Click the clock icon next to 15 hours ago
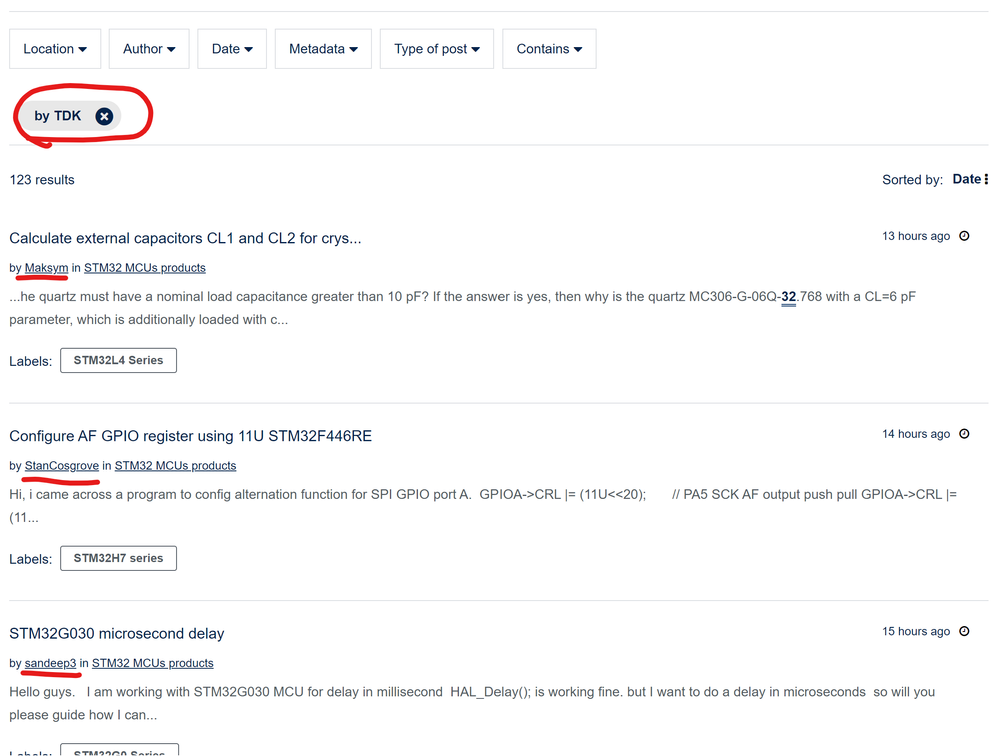 click(965, 632)
